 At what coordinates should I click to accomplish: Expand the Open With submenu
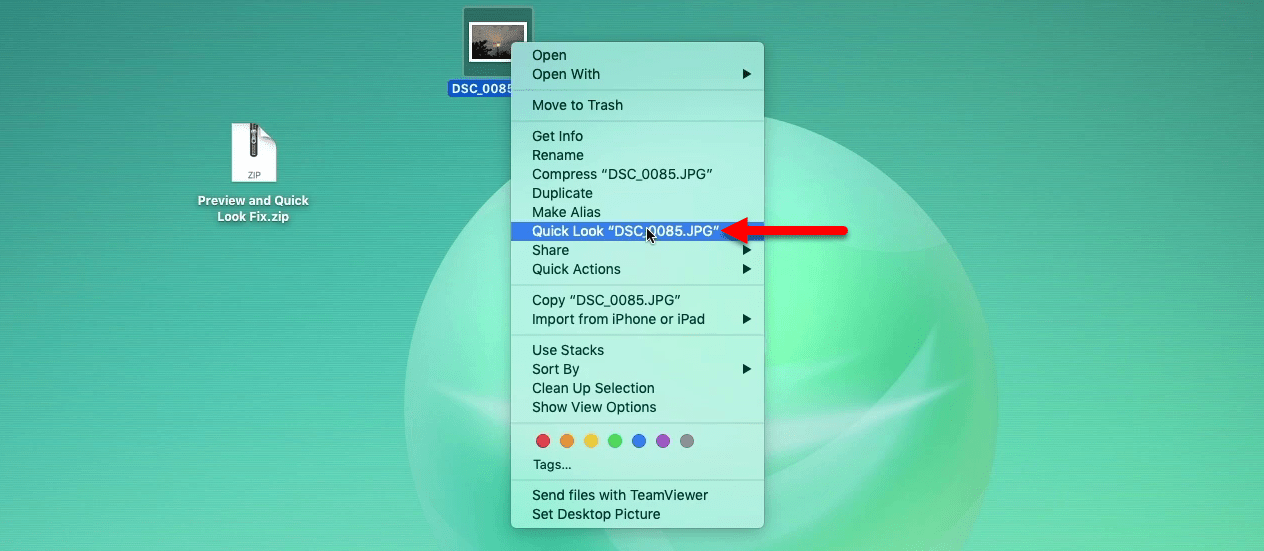coord(637,74)
